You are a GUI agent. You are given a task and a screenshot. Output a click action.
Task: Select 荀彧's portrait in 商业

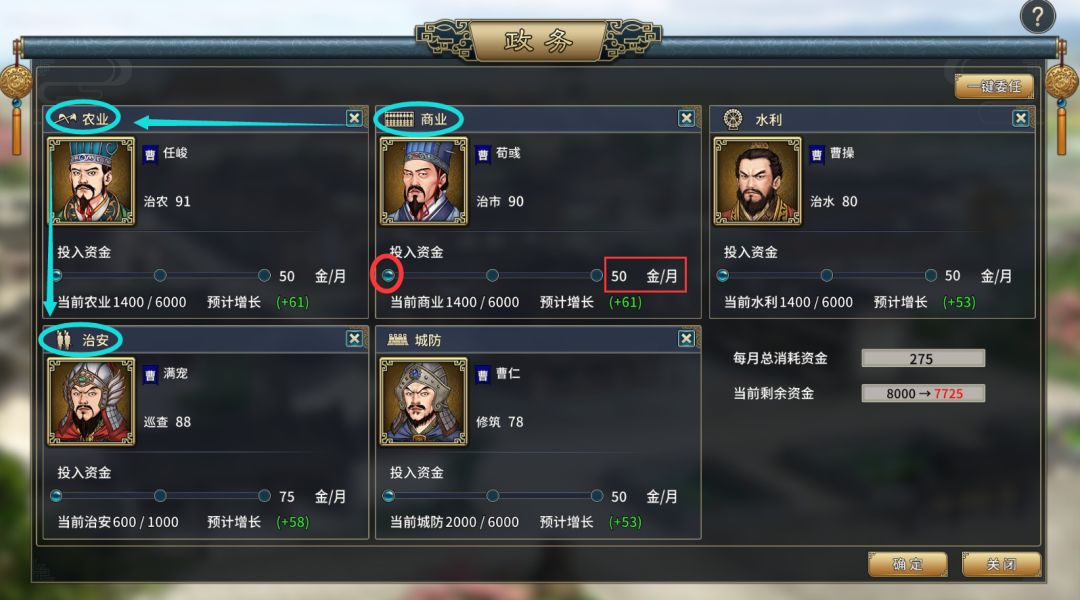[x=424, y=181]
